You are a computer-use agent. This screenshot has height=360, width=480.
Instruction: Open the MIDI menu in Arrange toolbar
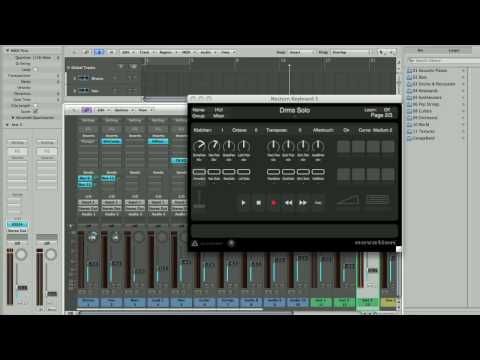click(x=188, y=52)
